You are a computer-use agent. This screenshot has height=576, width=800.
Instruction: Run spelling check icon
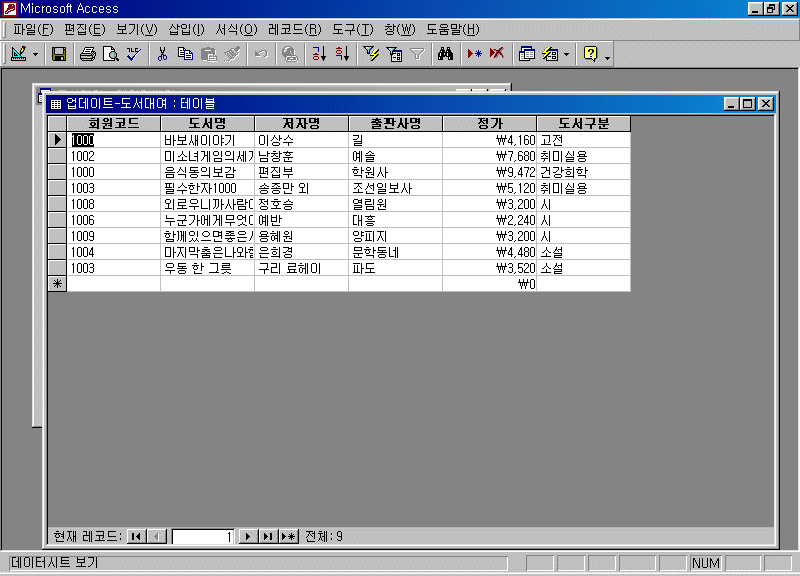pos(134,54)
